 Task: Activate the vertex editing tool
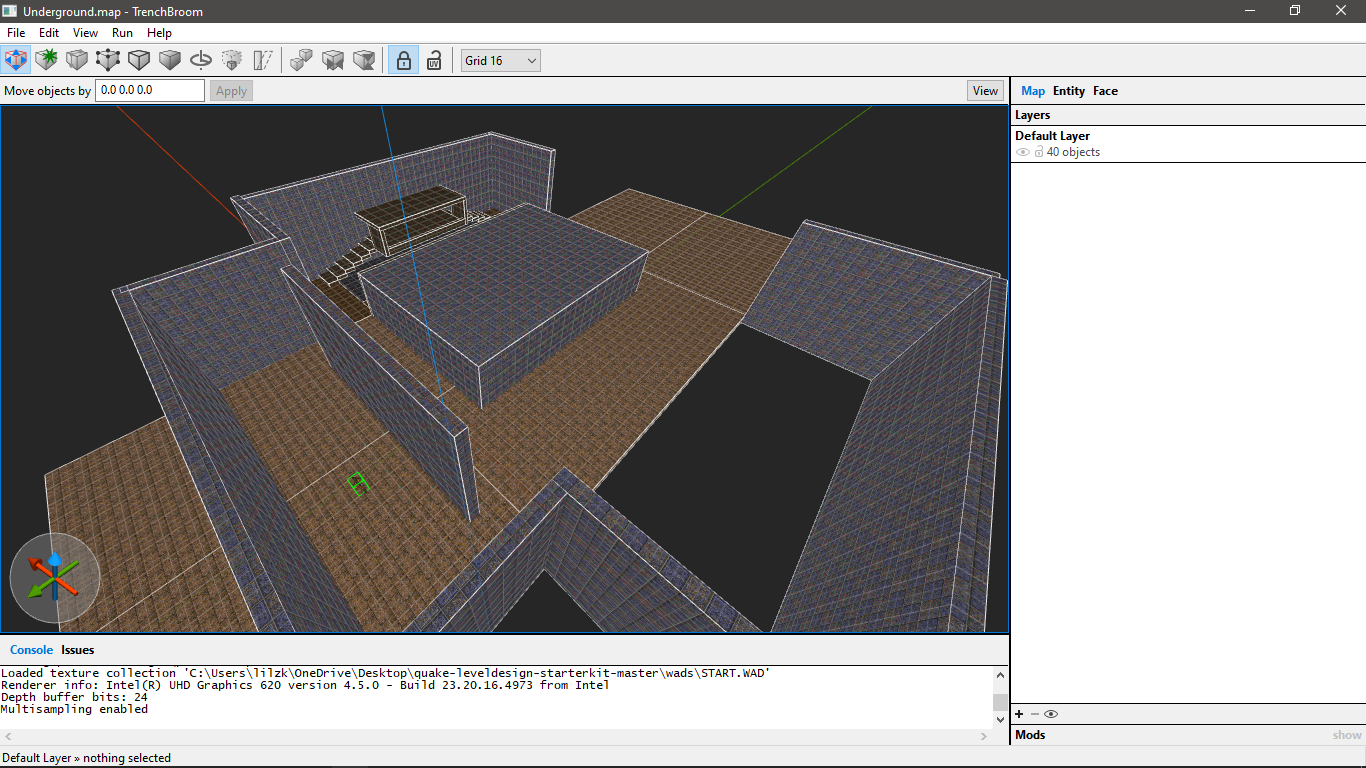click(108, 60)
